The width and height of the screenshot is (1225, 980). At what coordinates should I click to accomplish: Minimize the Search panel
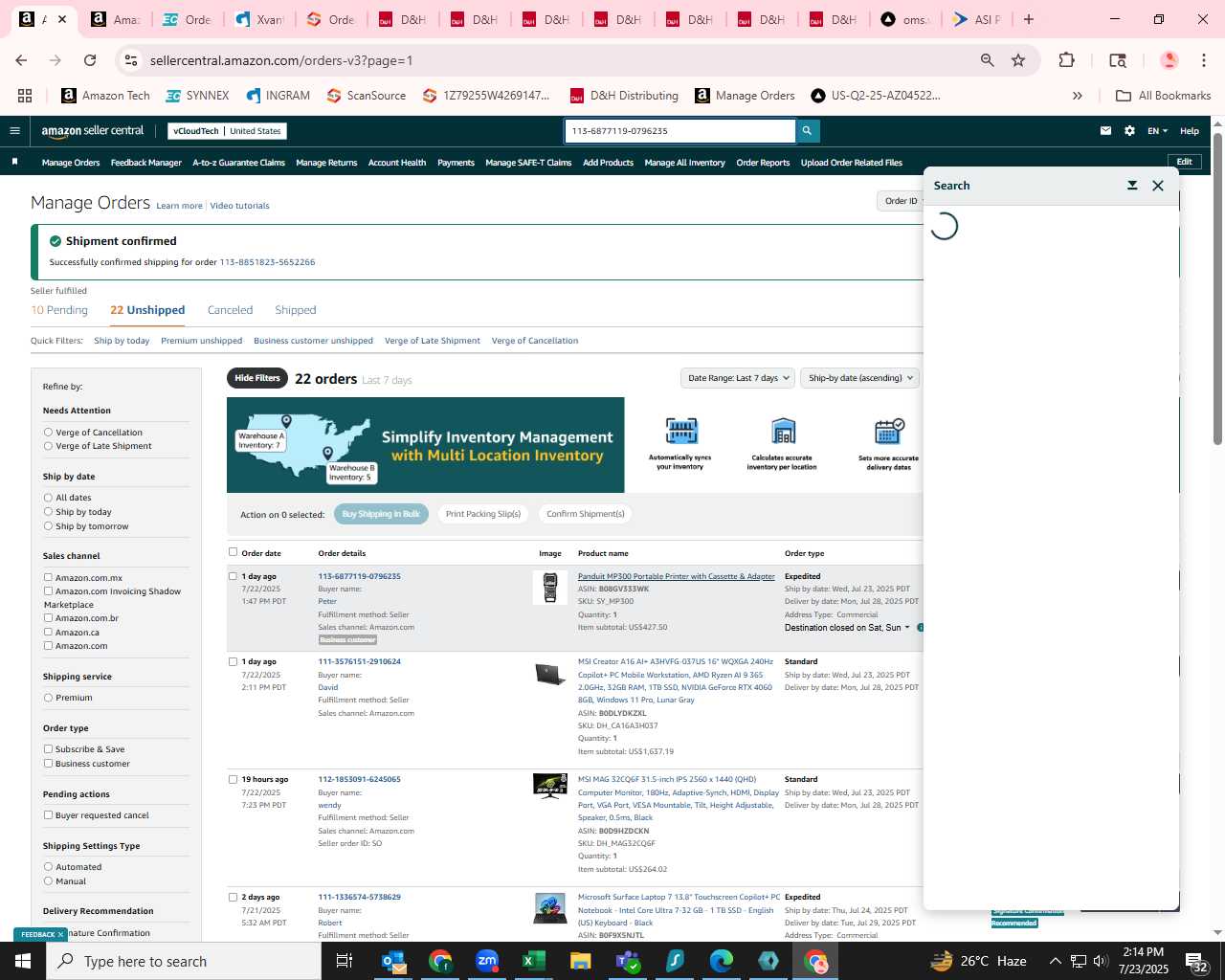(1132, 186)
